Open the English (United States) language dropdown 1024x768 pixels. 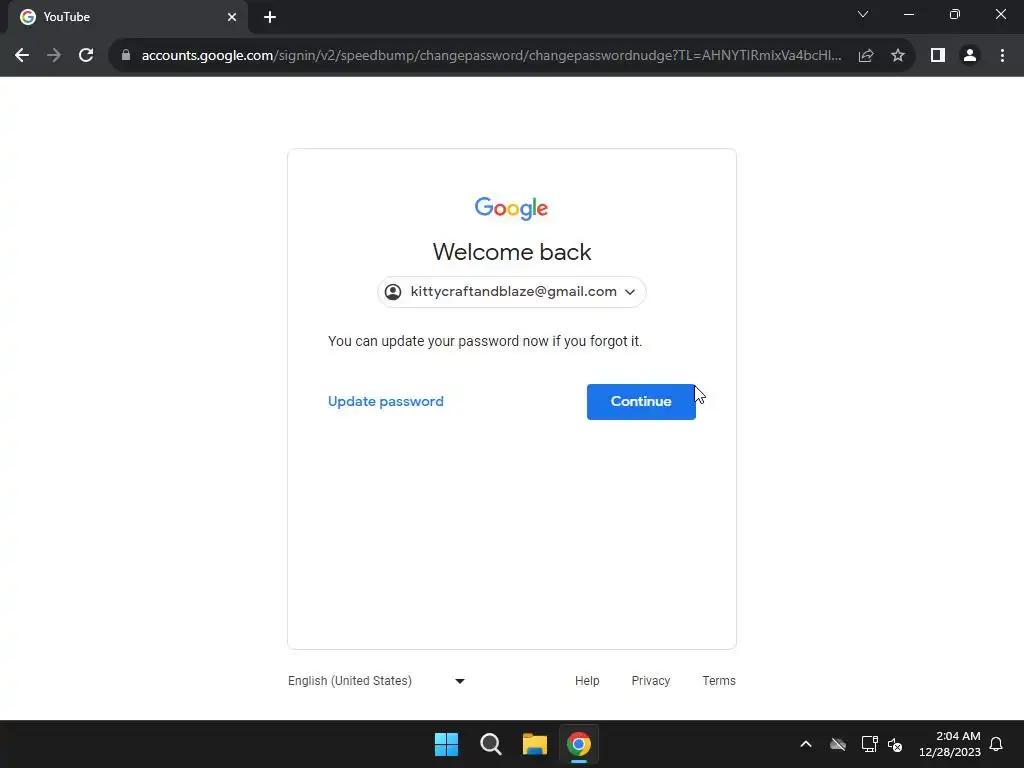point(376,681)
